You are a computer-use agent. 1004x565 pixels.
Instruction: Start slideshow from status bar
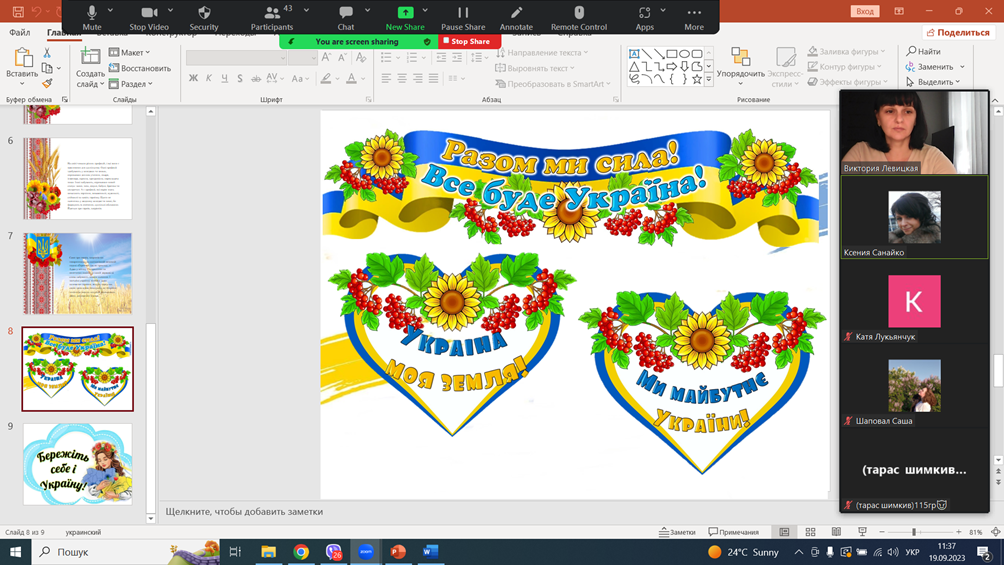862,532
